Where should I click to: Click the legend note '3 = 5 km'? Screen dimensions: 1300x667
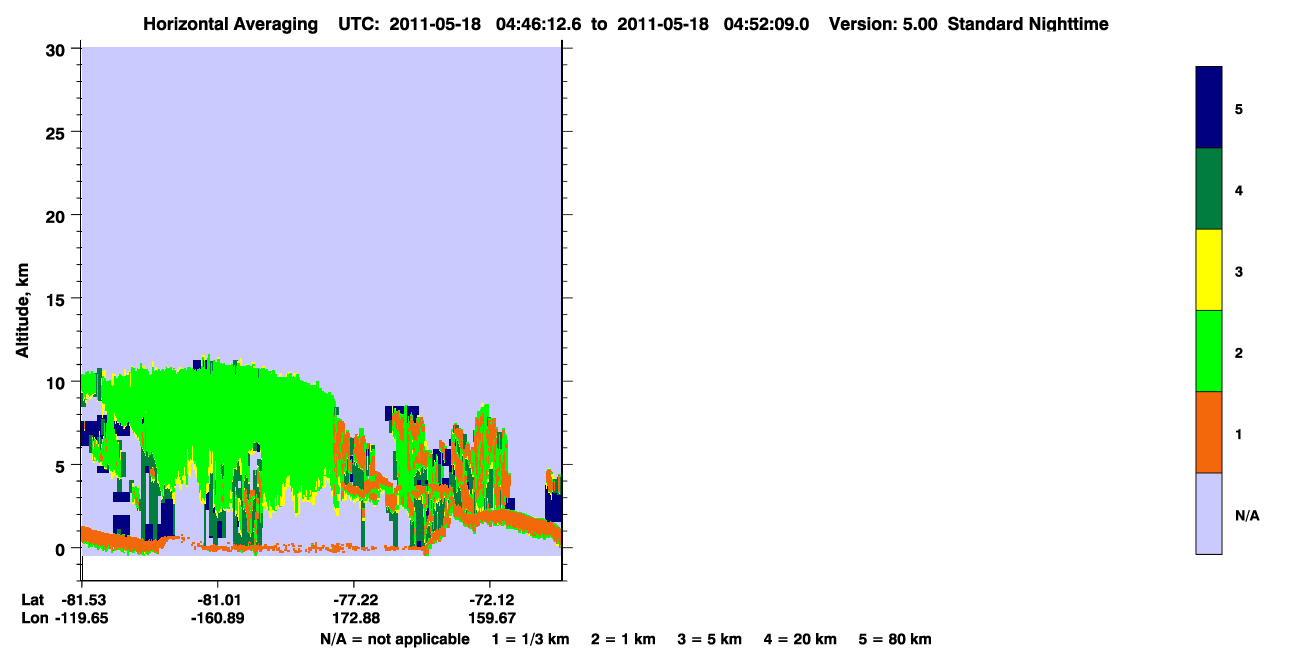pos(710,639)
